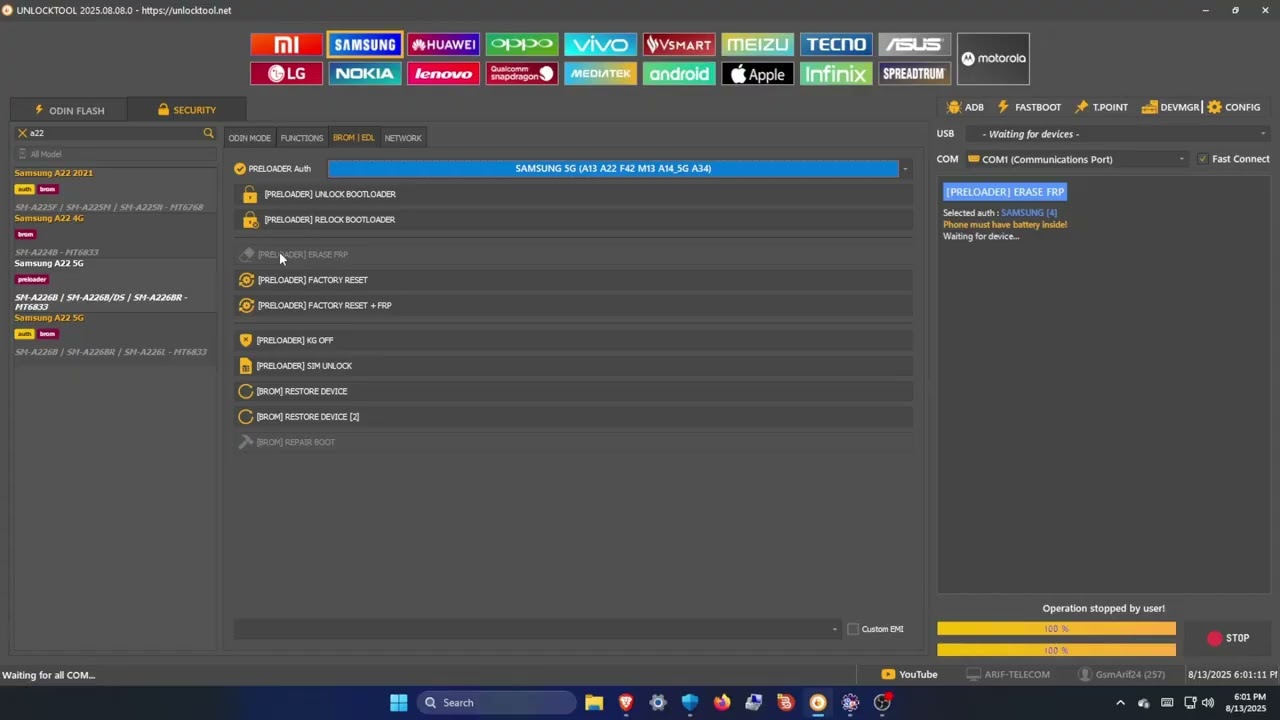The width and height of the screenshot is (1280, 720).
Task: Open File Explorer from the taskbar
Action: pyautogui.click(x=594, y=703)
